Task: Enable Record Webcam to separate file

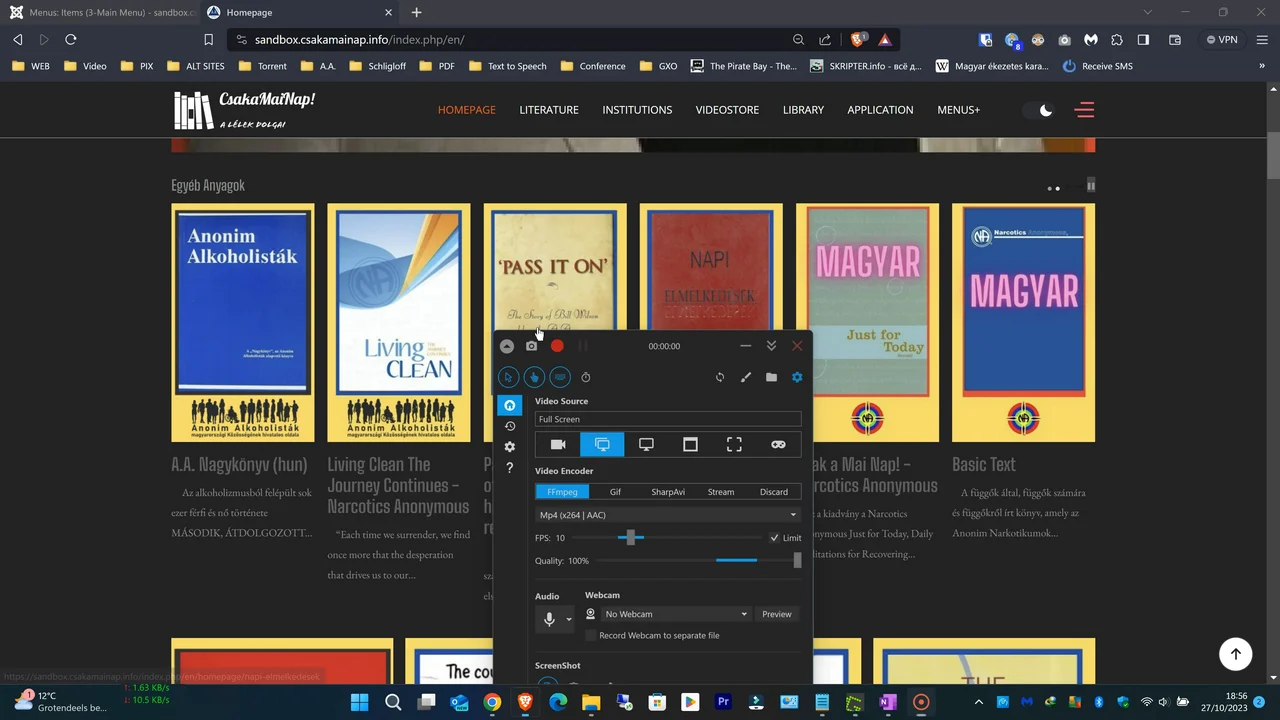Action: coord(591,635)
